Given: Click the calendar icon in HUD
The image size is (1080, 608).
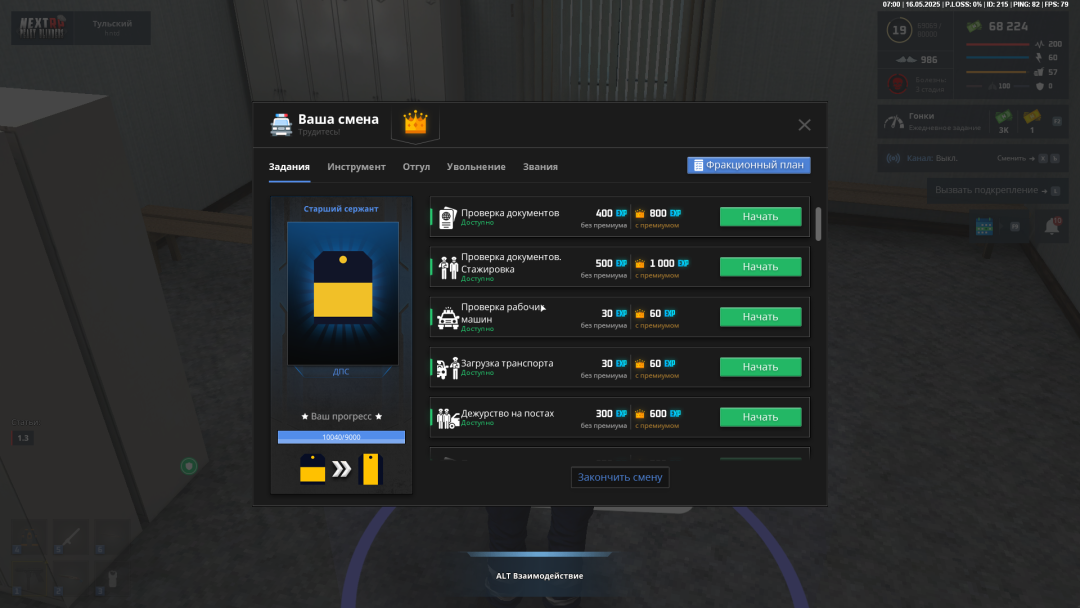Looking at the screenshot, I should (x=984, y=226).
